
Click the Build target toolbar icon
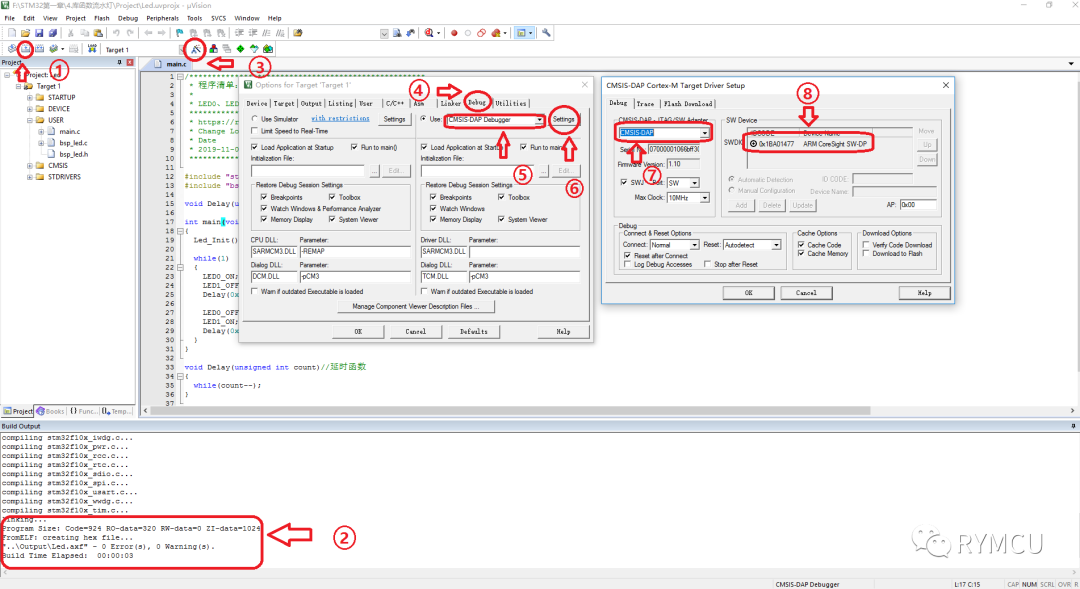[x=25, y=49]
